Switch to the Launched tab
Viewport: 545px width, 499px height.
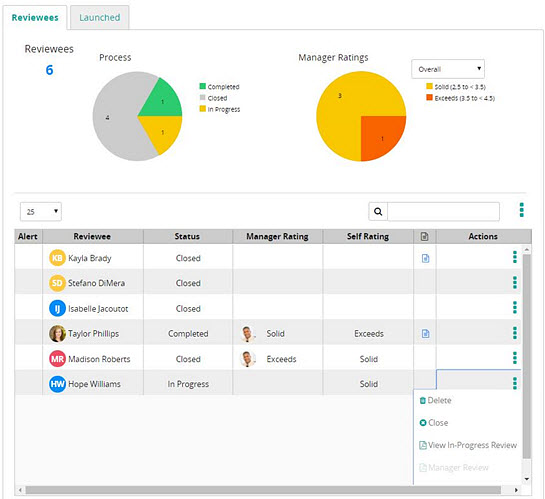pyautogui.click(x=99, y=17)
